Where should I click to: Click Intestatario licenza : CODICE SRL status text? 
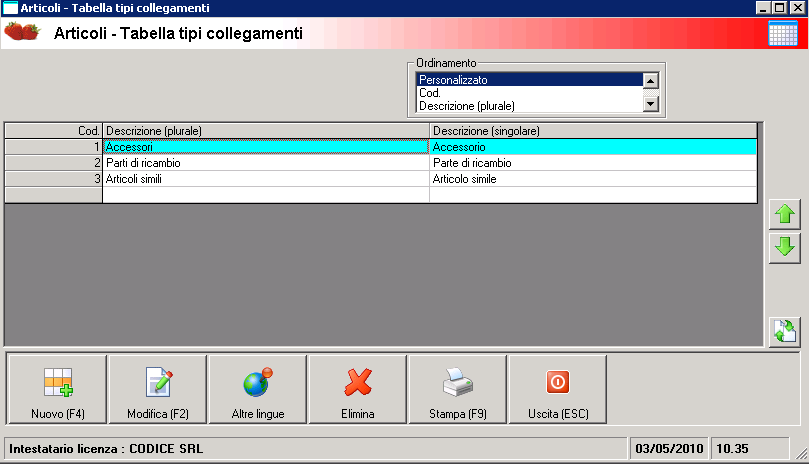(x=106, y=449)
